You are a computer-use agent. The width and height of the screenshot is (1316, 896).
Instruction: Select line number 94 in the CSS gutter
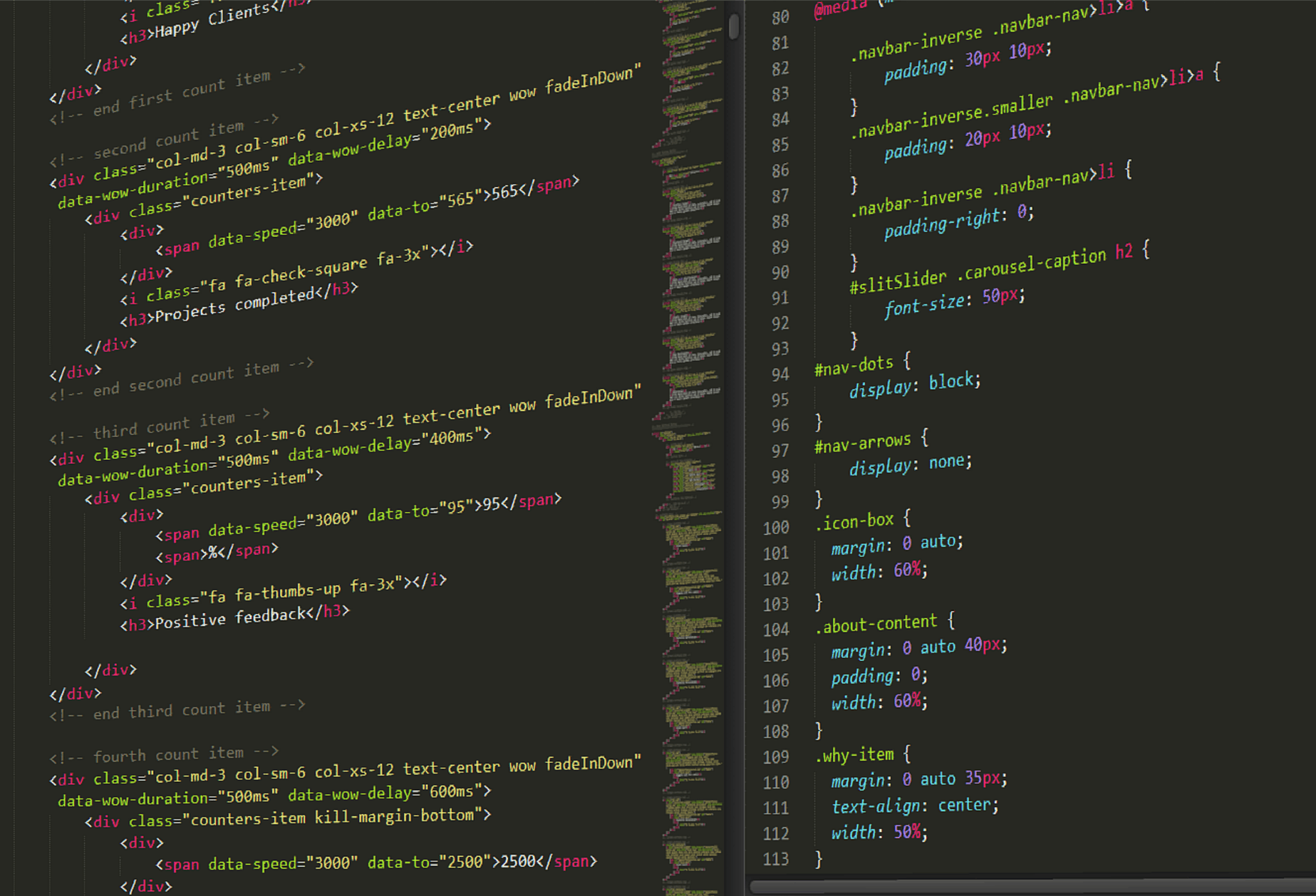tap(780, 374)
